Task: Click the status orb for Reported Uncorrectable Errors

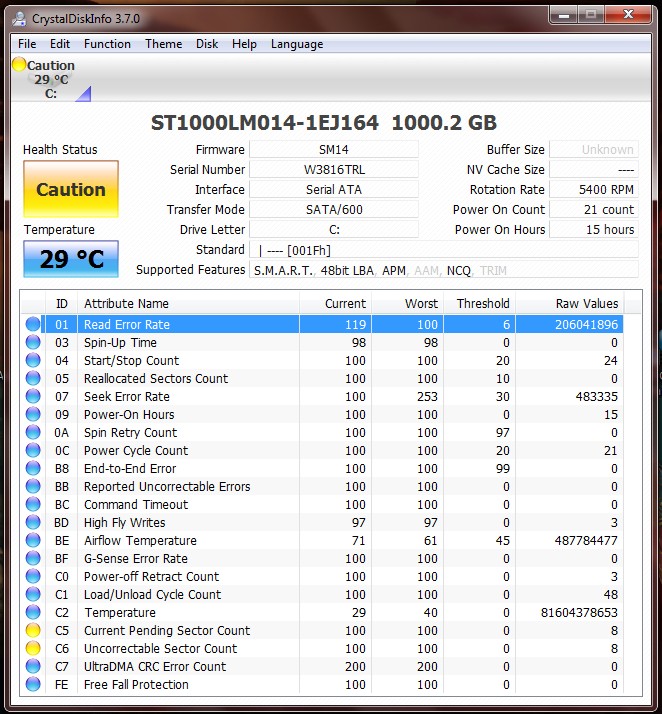Action: (33, 486)
